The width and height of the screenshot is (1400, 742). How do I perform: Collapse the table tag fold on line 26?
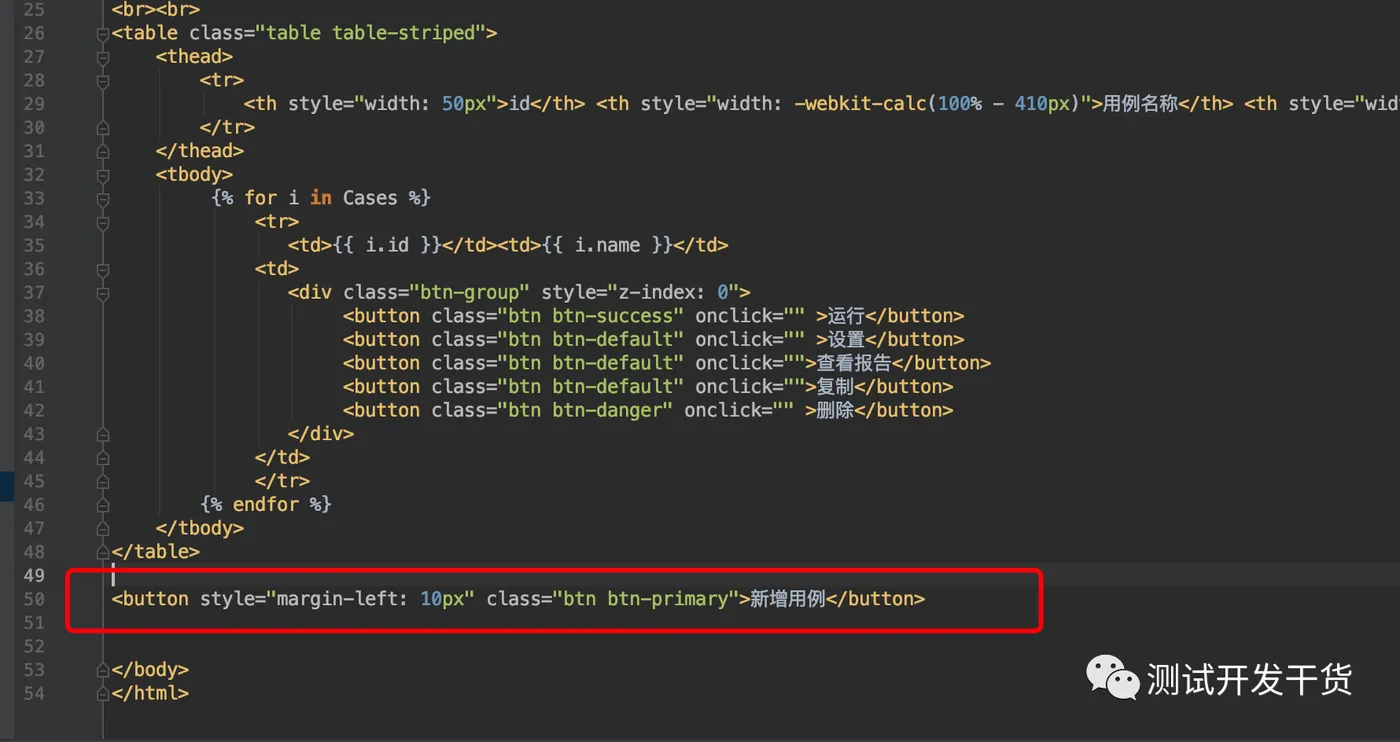102,35
